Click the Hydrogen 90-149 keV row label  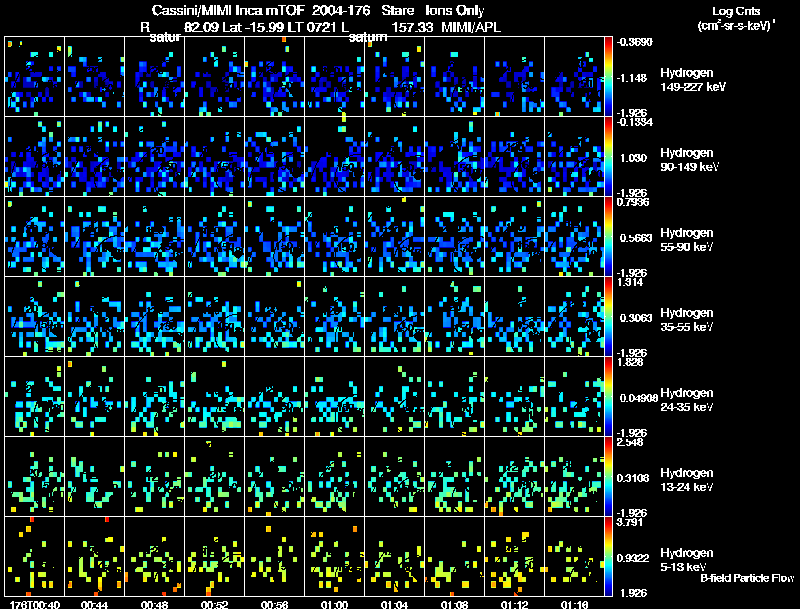click(x=689, y=160)
